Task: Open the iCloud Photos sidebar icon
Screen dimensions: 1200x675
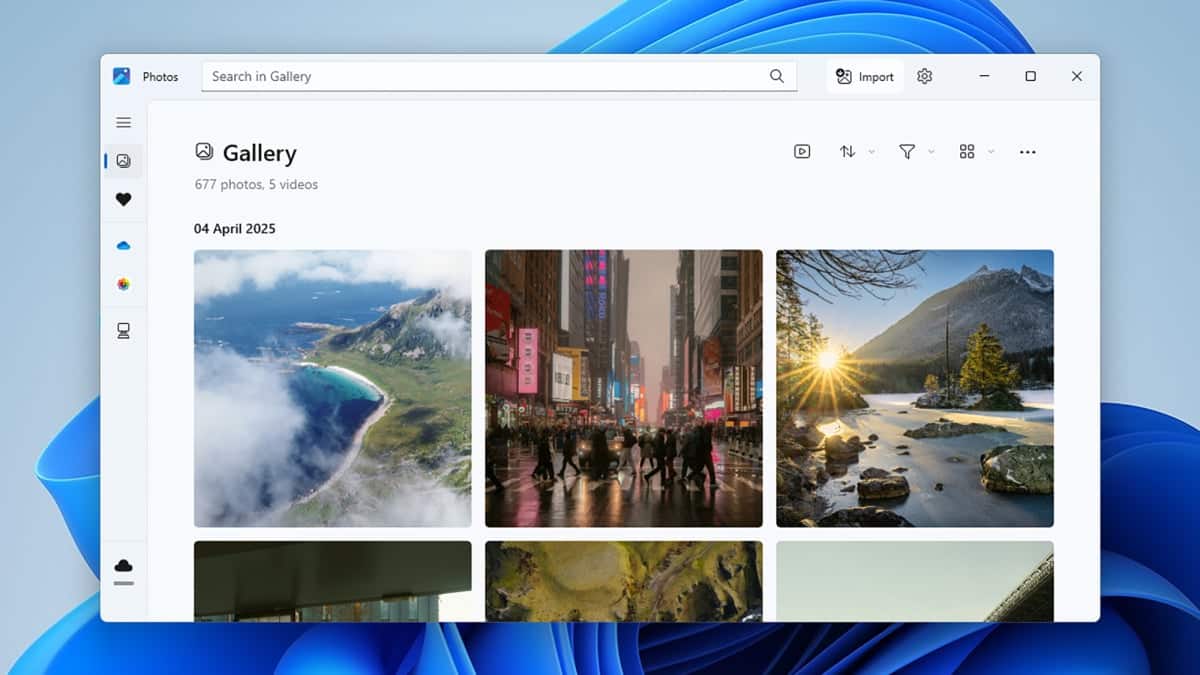Action: 124,284
